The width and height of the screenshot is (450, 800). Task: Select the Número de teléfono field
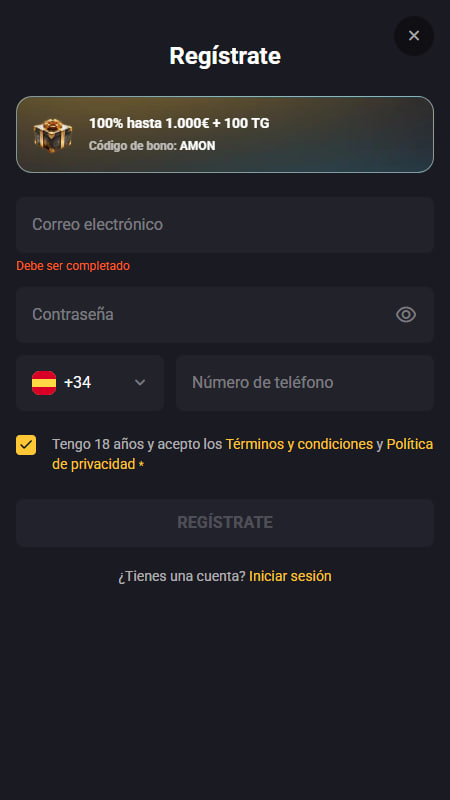(x=305, y=383)
